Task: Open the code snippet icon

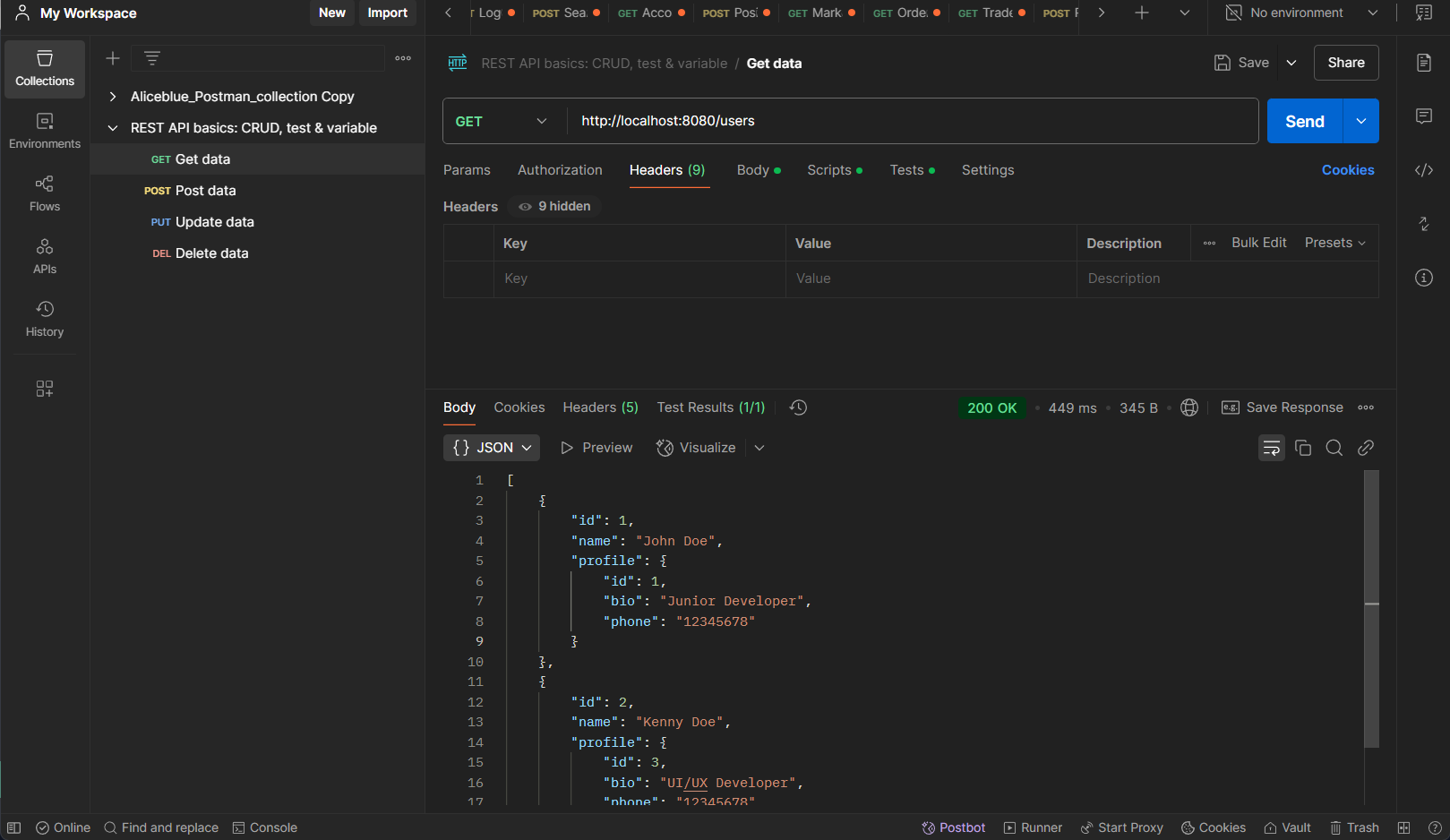Action: tap(1424, 170)
